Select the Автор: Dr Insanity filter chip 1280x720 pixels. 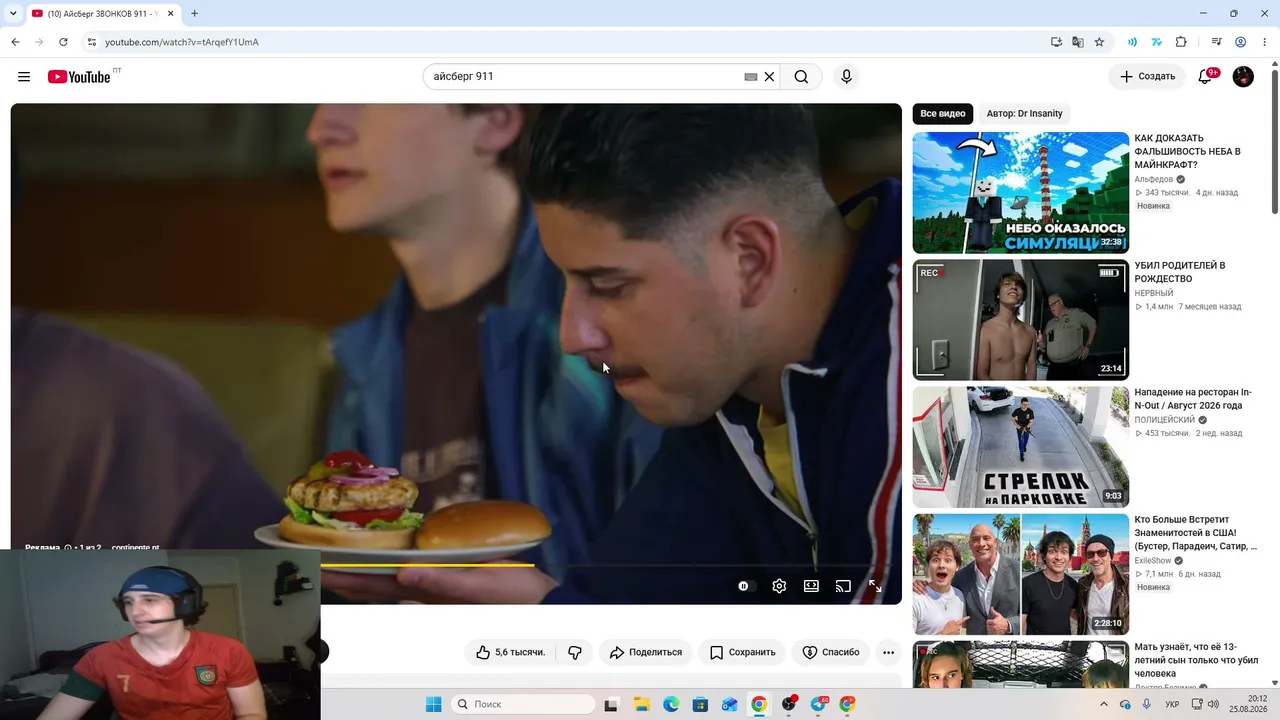pos(1025,114)
